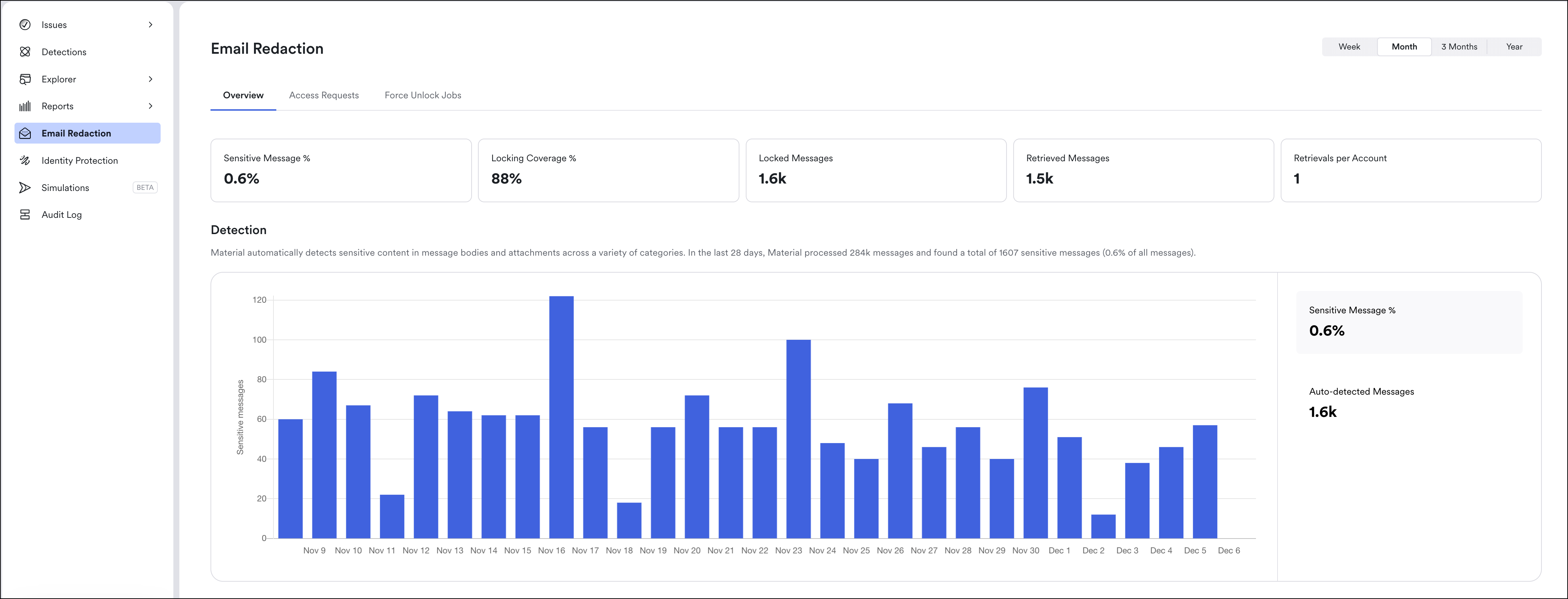Click the Email Redaction envelope icon

point(25,133)
